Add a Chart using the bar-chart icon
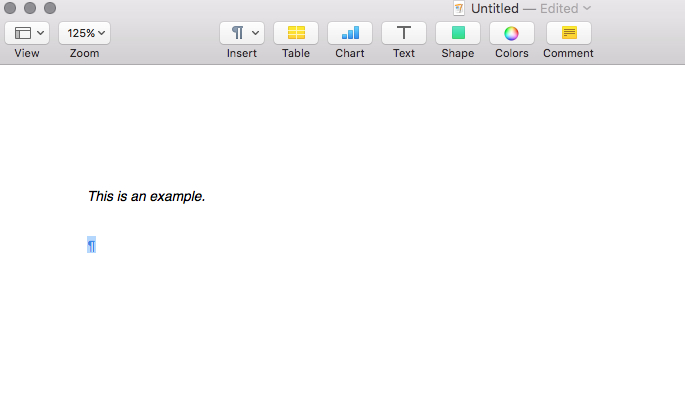 (x=350, y=33)
